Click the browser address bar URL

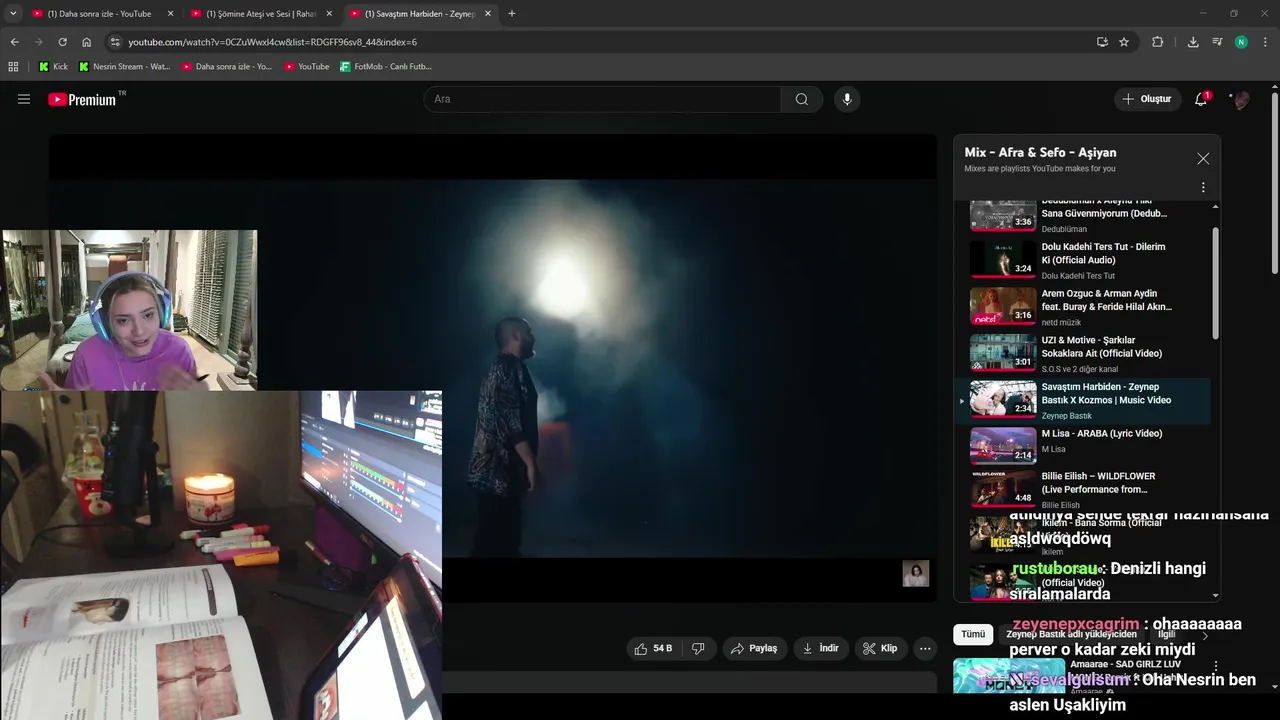point(272,42)
